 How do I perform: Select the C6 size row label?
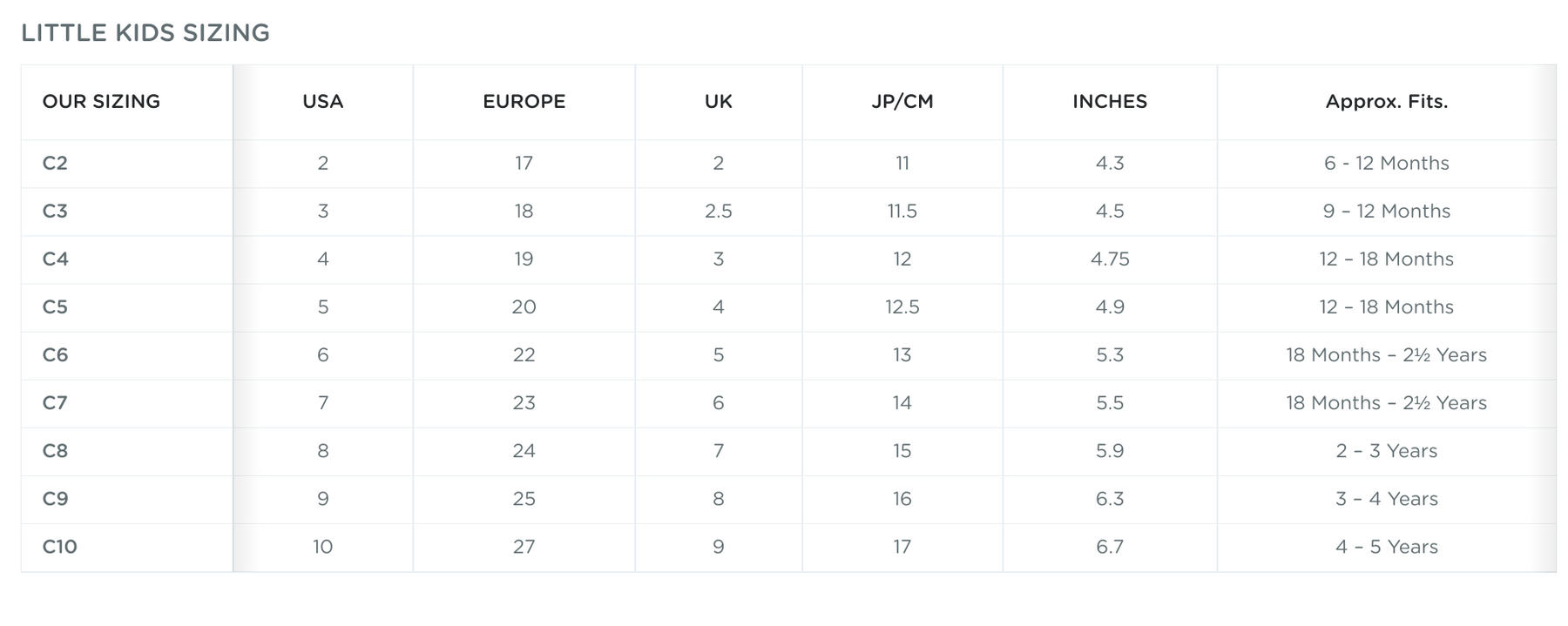click(x=55, y=354)
